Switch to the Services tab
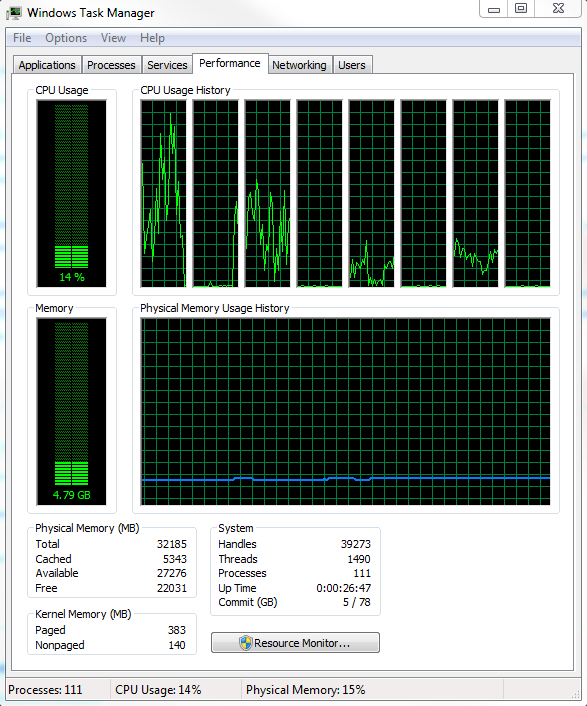The height and width of the screenshot is (706, 587). 167,65
